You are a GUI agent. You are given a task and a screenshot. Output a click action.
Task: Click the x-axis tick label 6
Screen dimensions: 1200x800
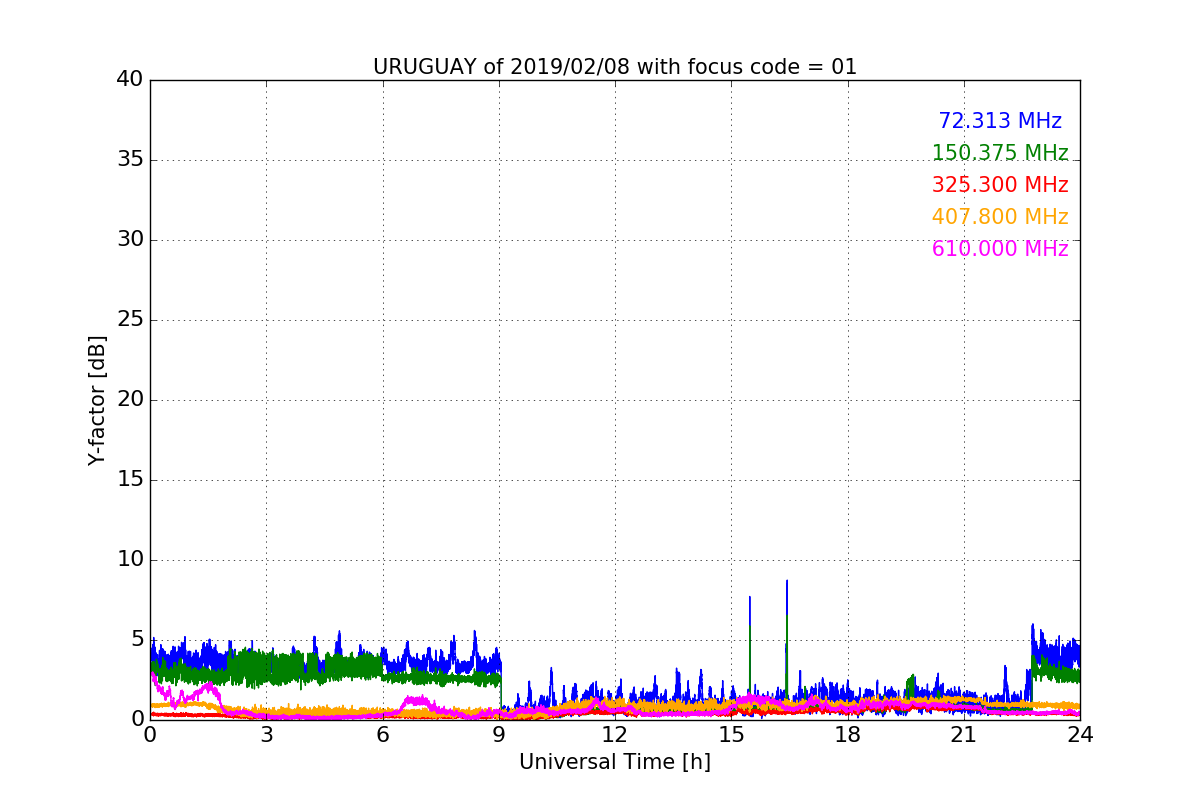click(x=382, y=734)
